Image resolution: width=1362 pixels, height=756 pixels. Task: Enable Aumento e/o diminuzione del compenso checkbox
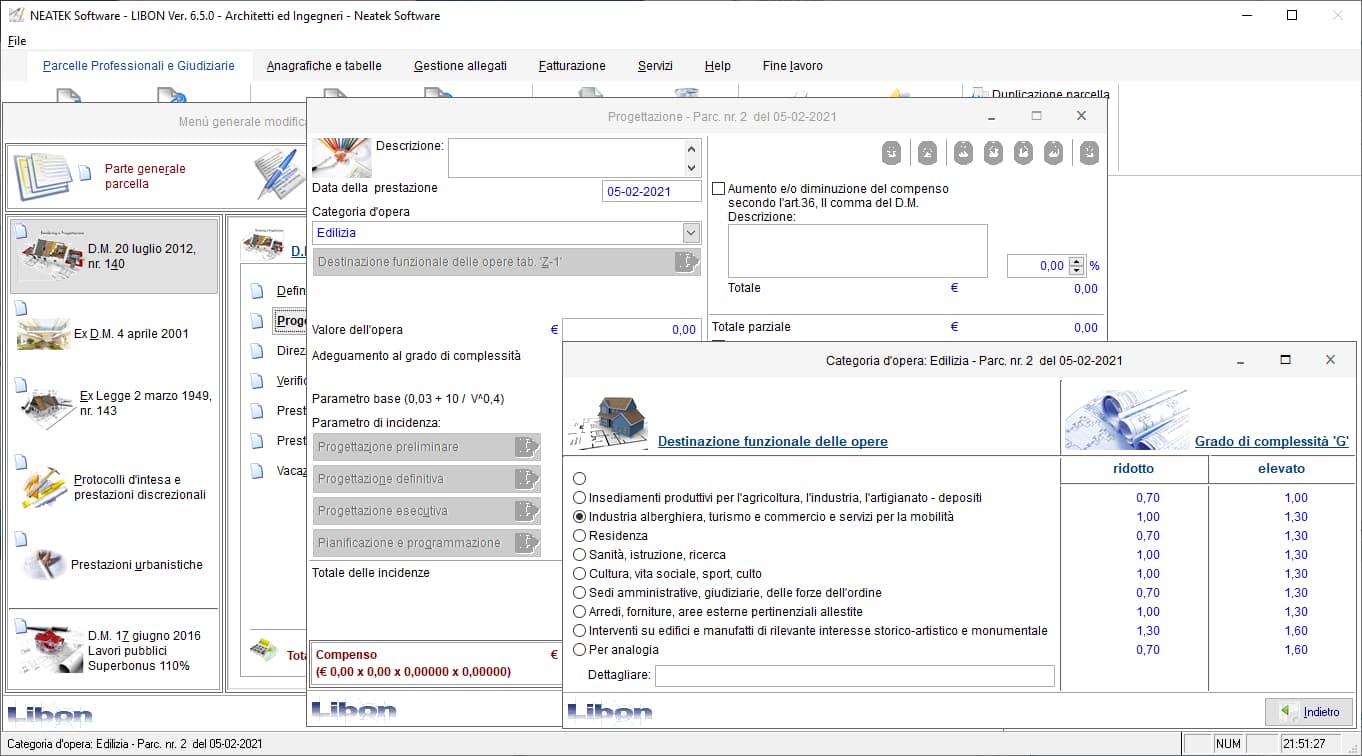pos(718,188)
